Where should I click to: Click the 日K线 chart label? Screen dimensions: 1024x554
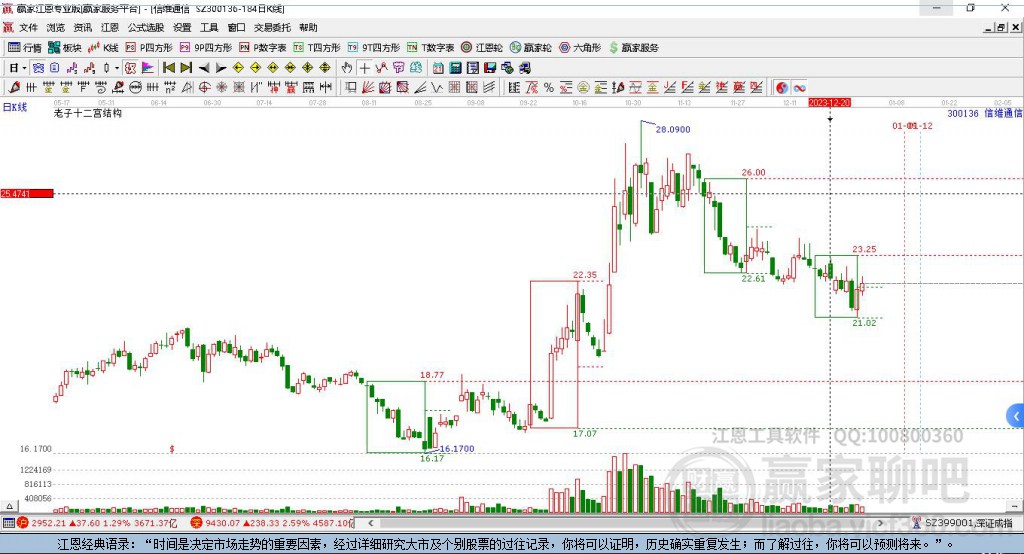pyautogui.click(x=14, y=107)
